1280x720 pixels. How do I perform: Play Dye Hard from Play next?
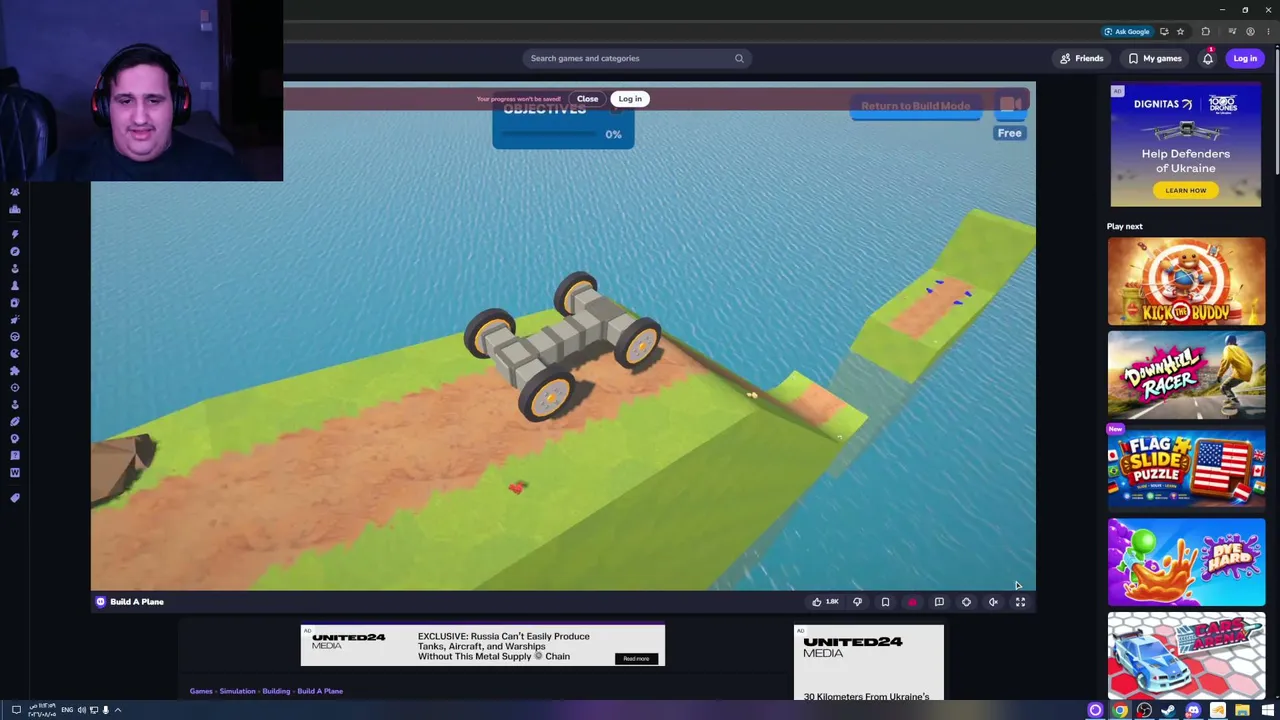[x=1186, y=563]
